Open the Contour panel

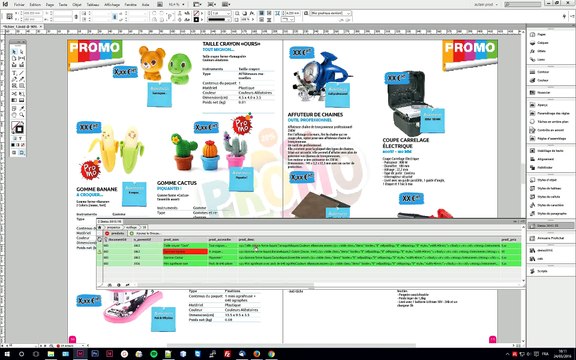point(543,72)
